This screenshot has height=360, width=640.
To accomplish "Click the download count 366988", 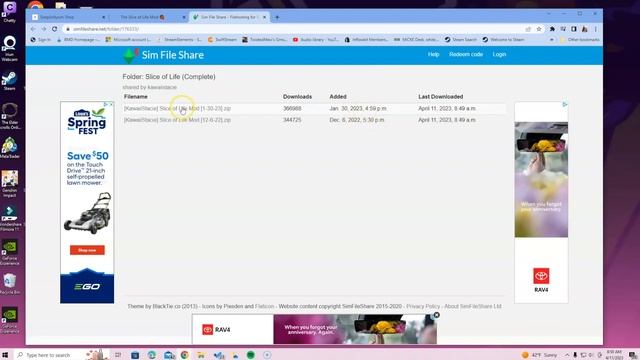I will point(292,109).
